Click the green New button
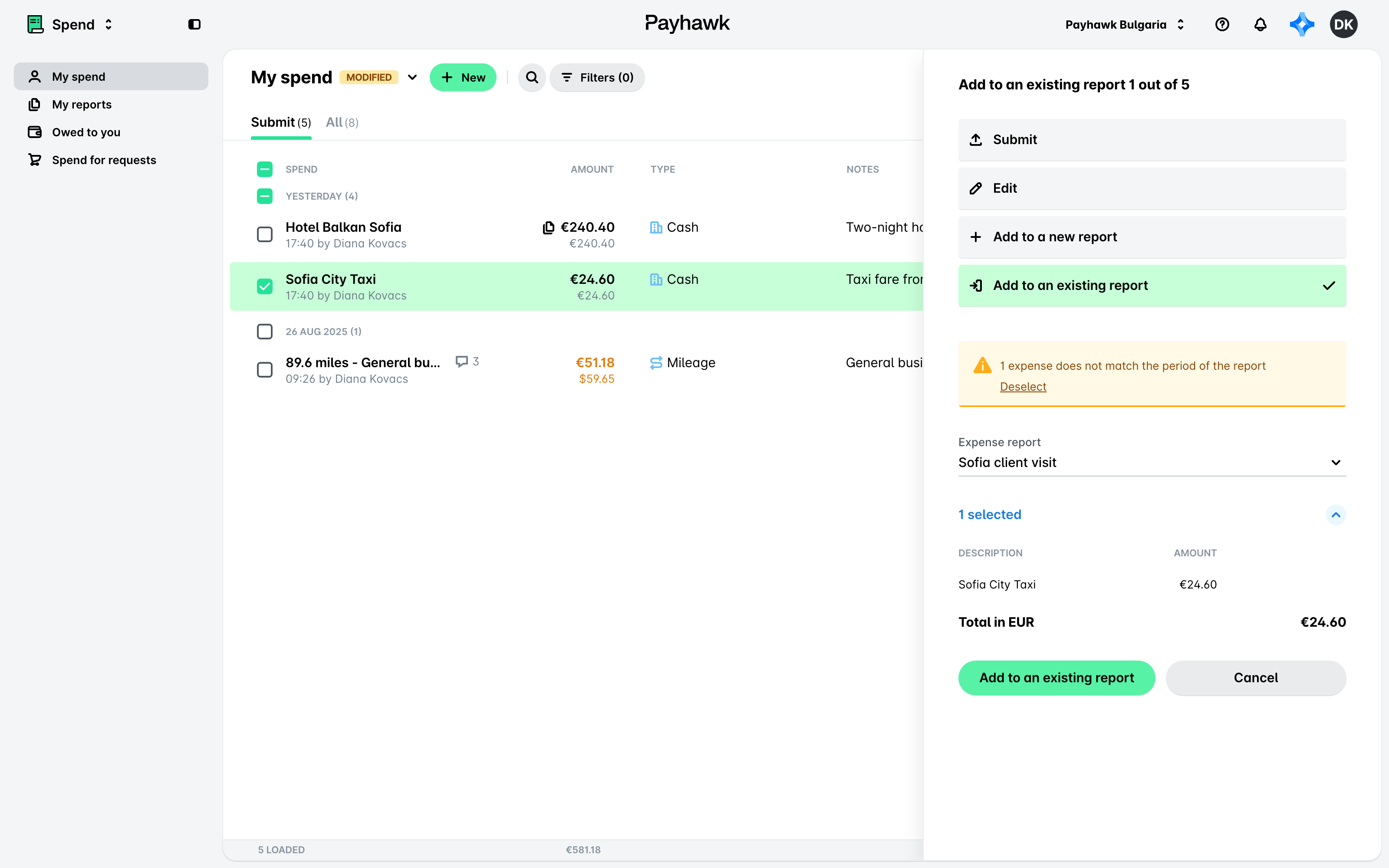The width and height of the screenshot is (1389, 868). pyautogui.click(x=463, y=77)
